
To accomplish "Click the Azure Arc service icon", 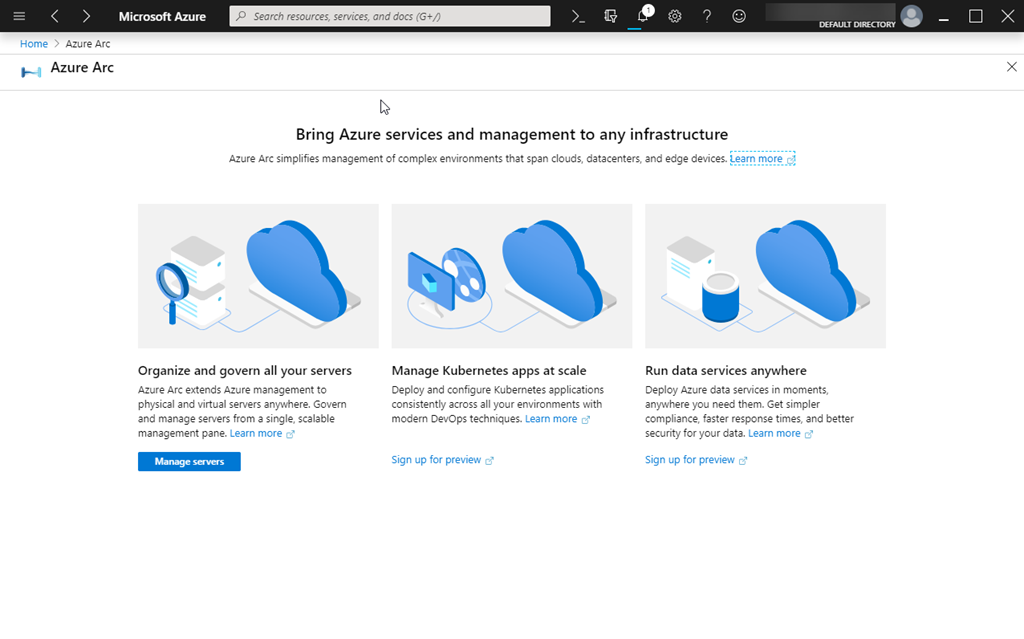I will coord(31,72).
